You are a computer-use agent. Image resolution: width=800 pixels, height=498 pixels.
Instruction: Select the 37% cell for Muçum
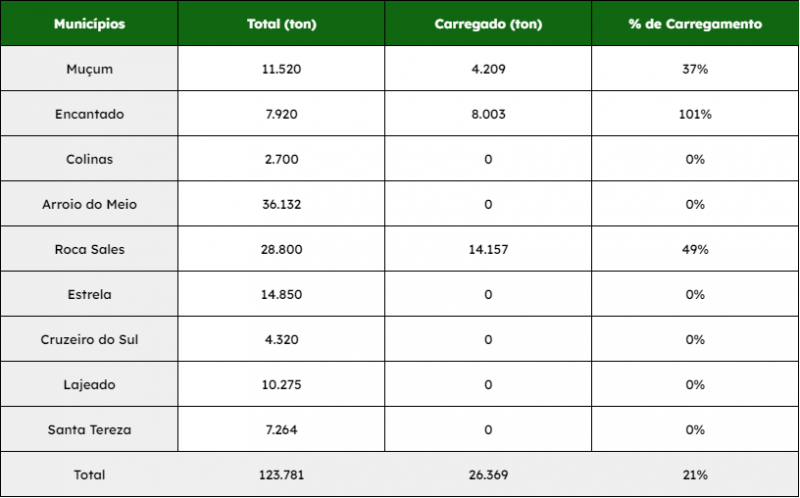[x=695, y=69]
